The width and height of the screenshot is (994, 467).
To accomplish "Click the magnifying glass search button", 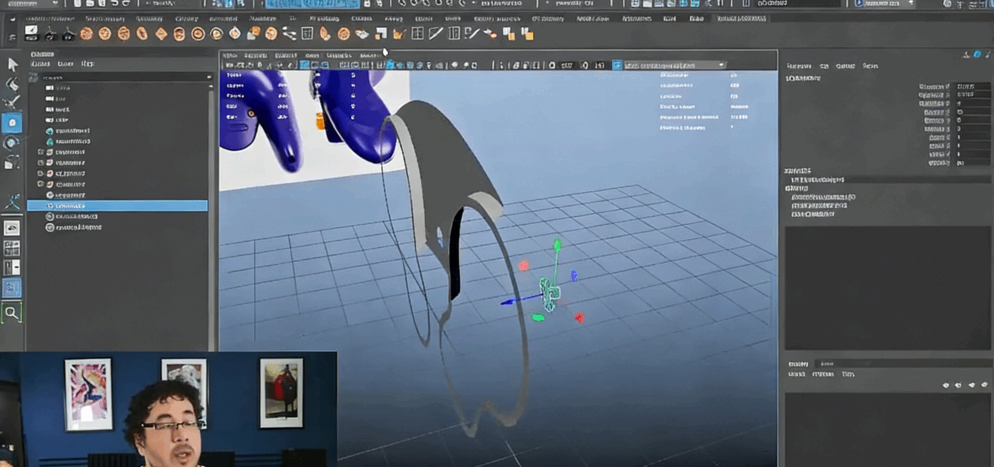I will pyautogui.click(x=11, y=312).
